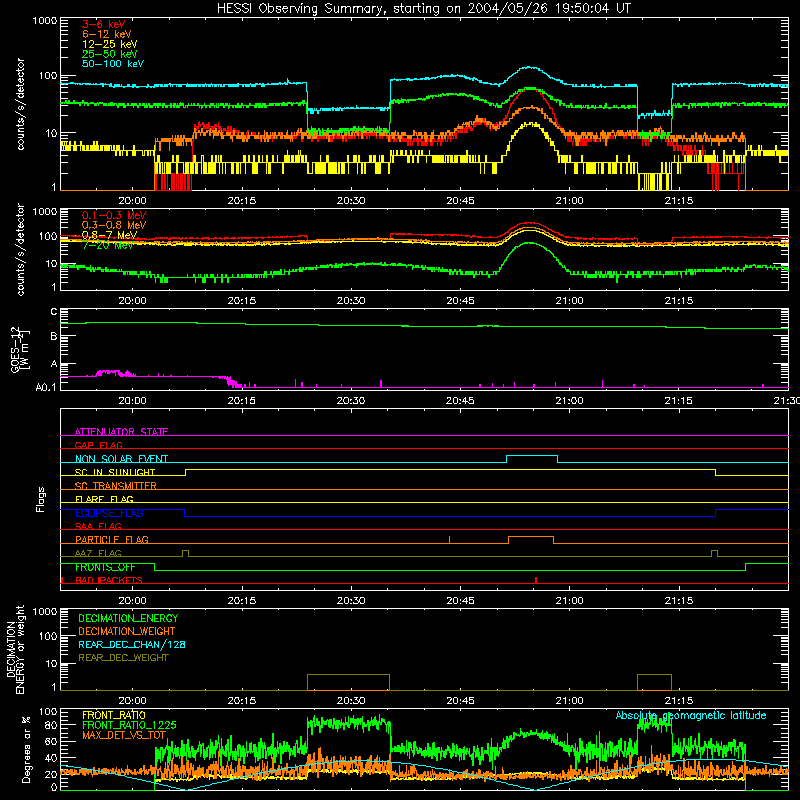The height and width of the screenshot is (800, 800).
Task: Choose the 25-50 keV legend label
Action: click(110, 54)
